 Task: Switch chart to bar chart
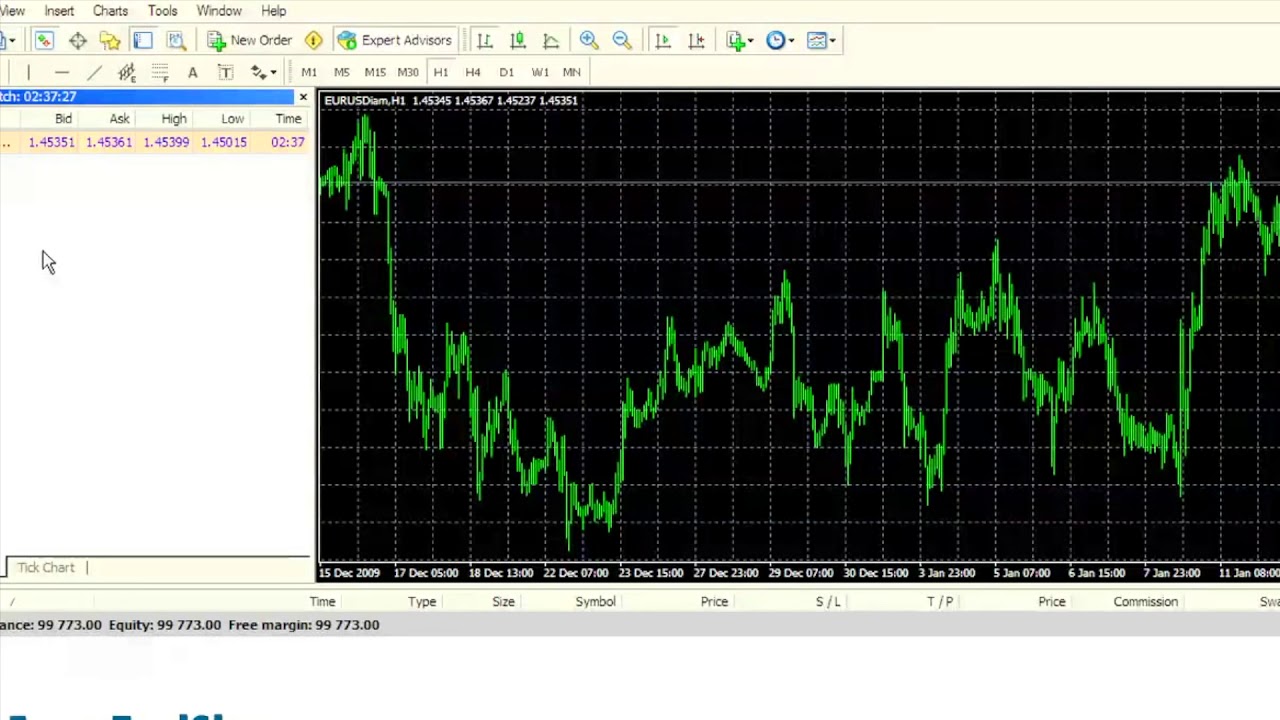click(485, 40)
